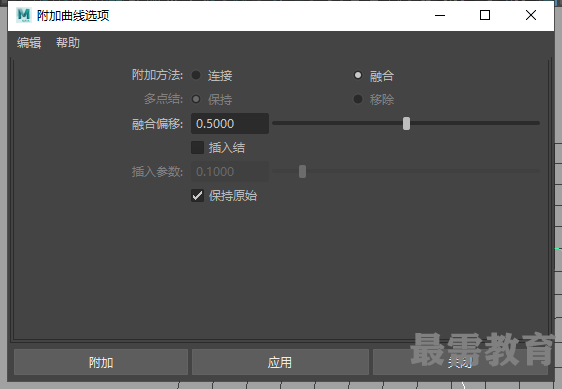The height and width of the screenshot is (389, 562).
Task: Click the 插入参数 slider handle
Action: (x=303, y=171)
